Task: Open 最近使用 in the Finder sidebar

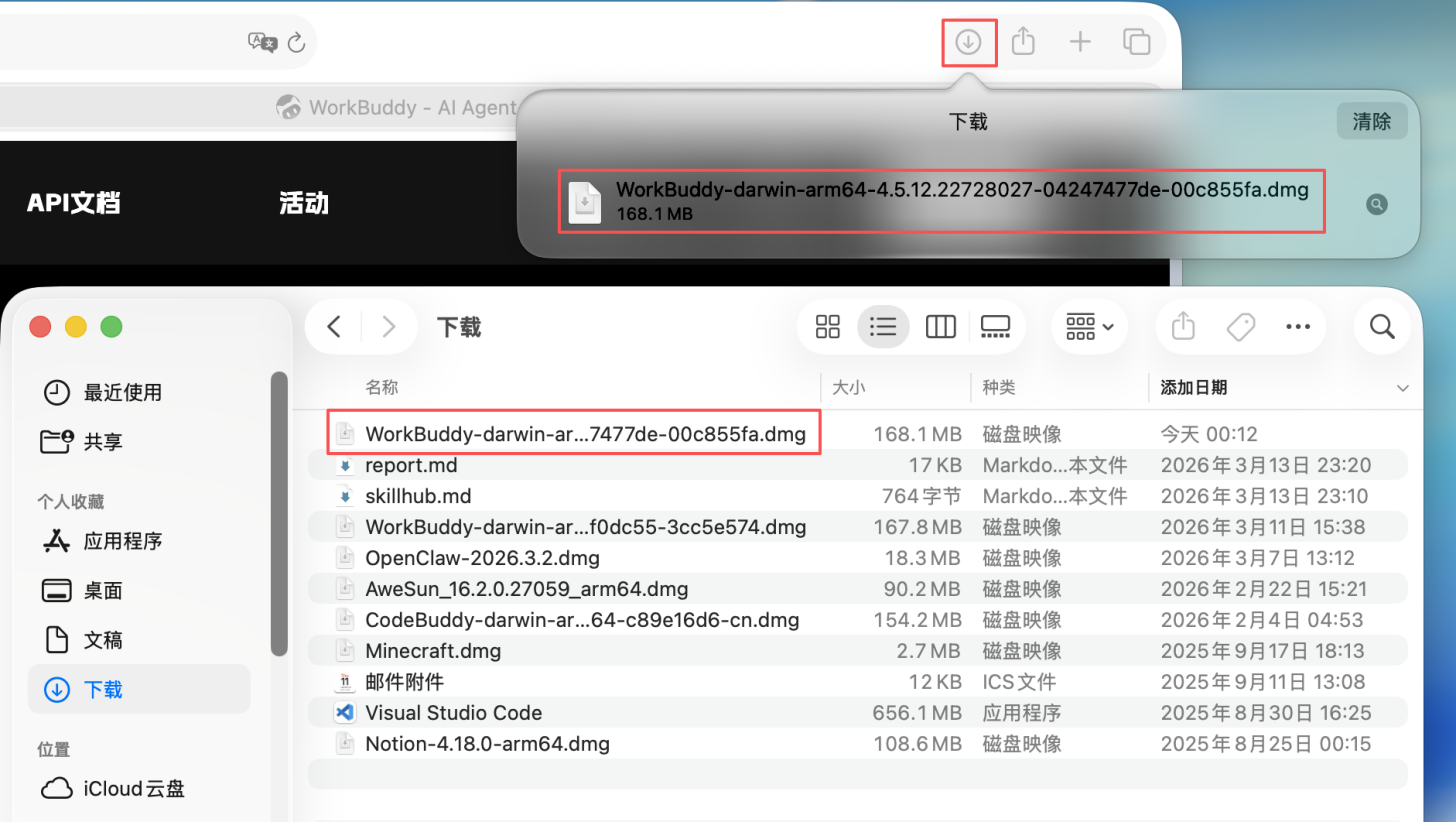Action: (x=122, y=392)
